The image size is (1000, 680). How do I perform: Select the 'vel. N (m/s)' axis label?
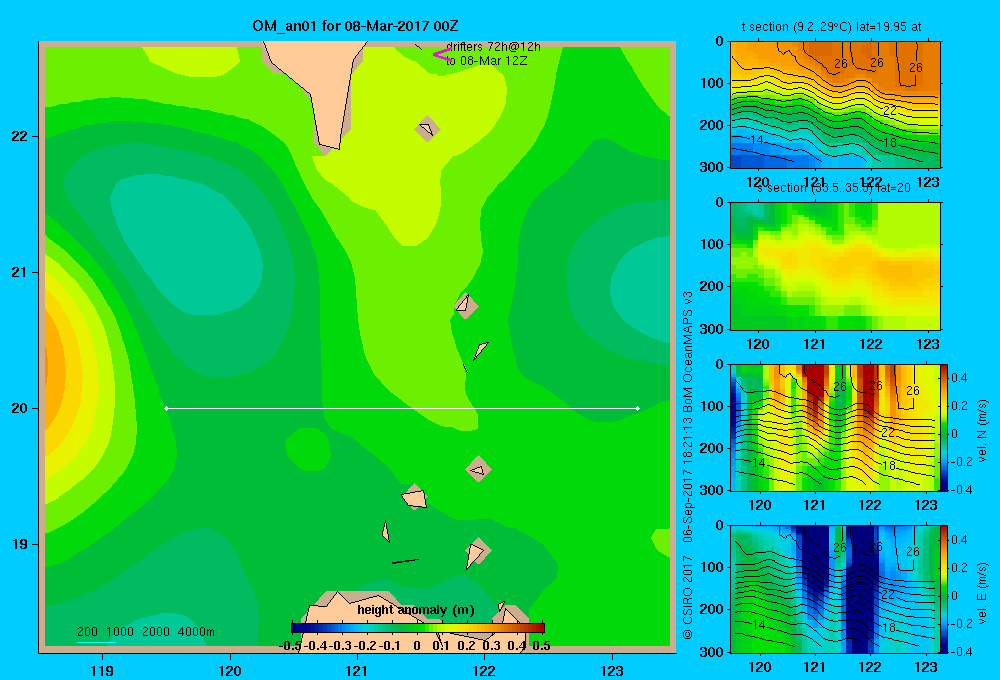tap(982, 431)
